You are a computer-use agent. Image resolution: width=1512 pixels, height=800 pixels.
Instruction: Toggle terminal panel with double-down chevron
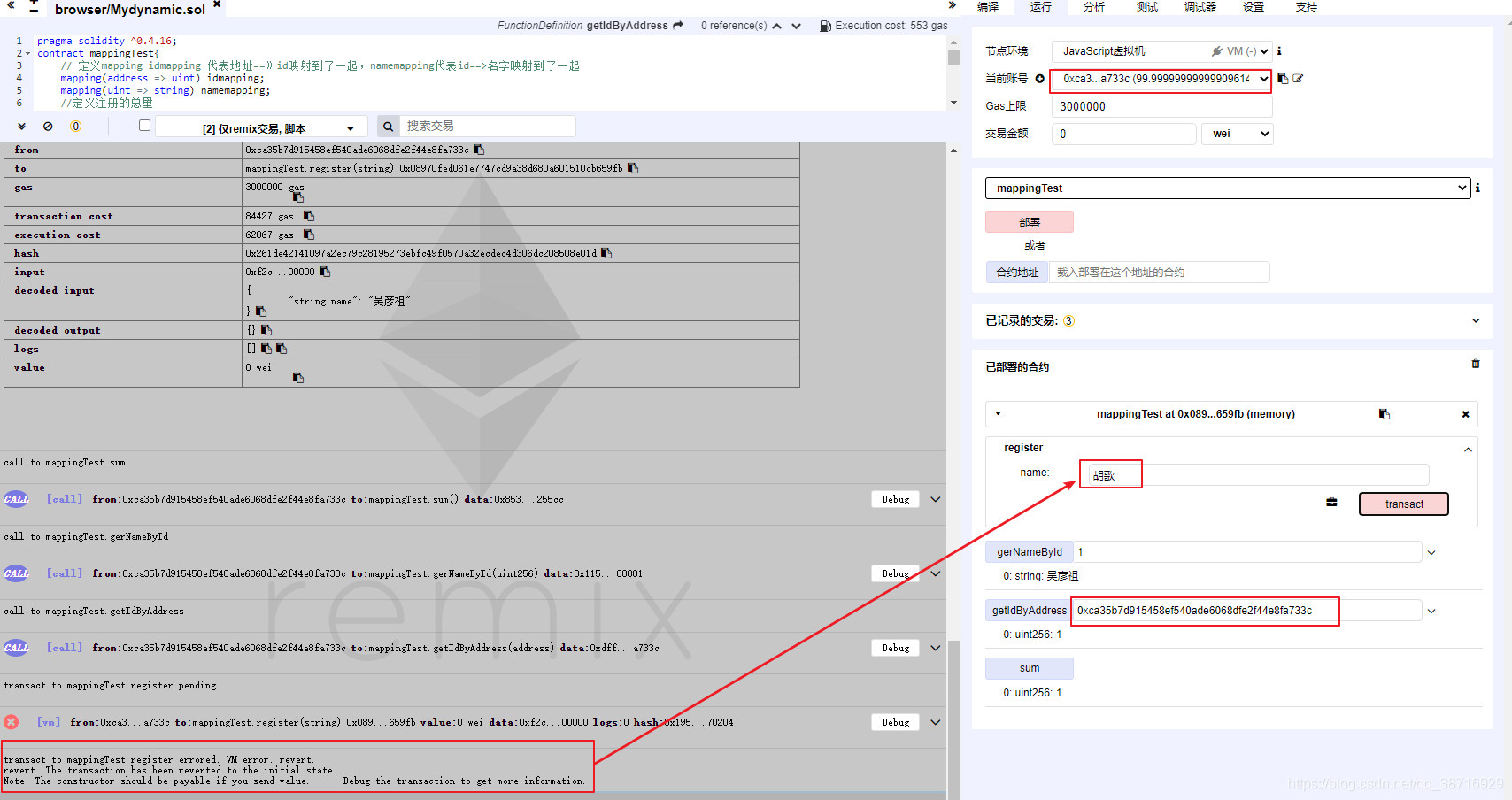point(22,127)
